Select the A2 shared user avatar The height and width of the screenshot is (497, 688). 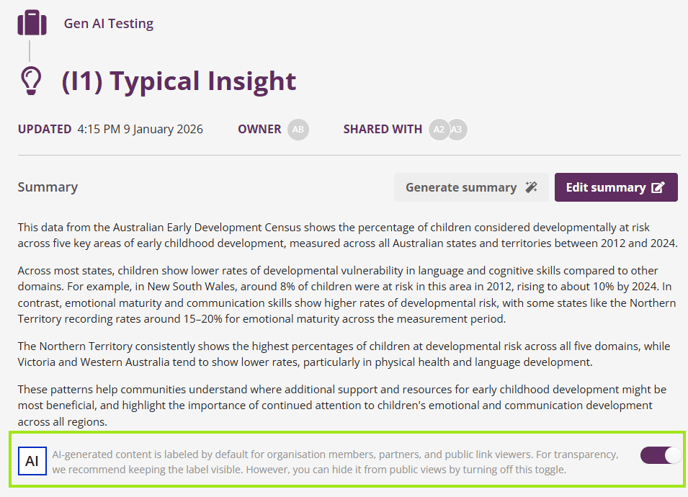[x=438, y=129]
